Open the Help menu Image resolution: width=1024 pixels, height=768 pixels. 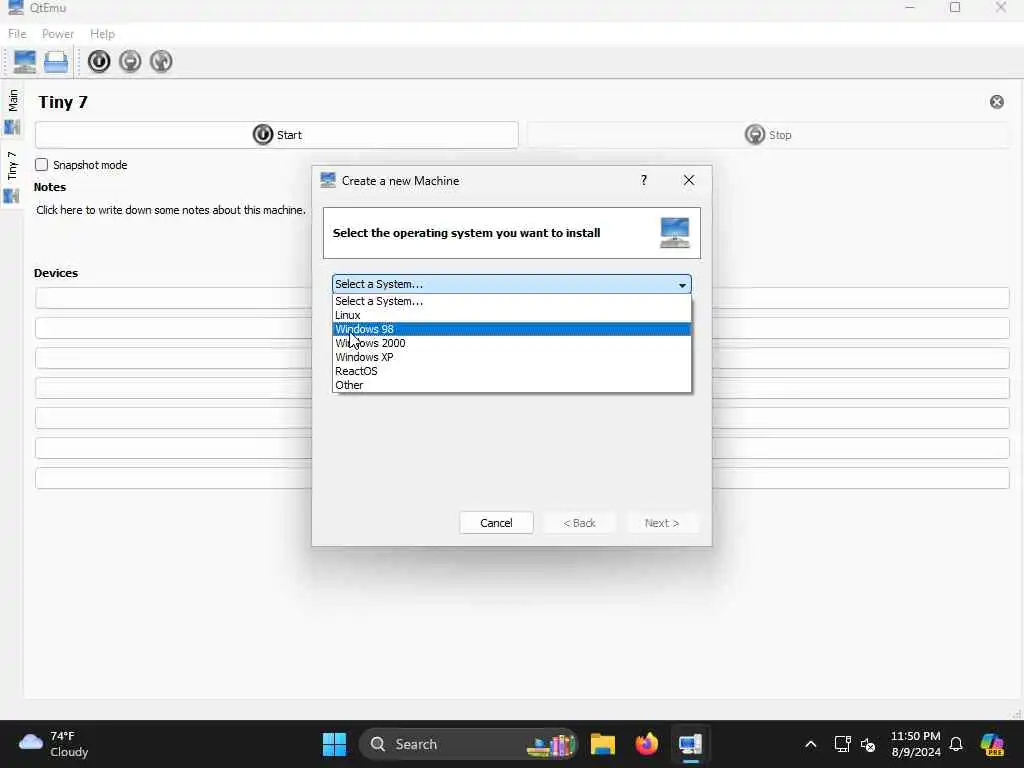click(103, 34)
